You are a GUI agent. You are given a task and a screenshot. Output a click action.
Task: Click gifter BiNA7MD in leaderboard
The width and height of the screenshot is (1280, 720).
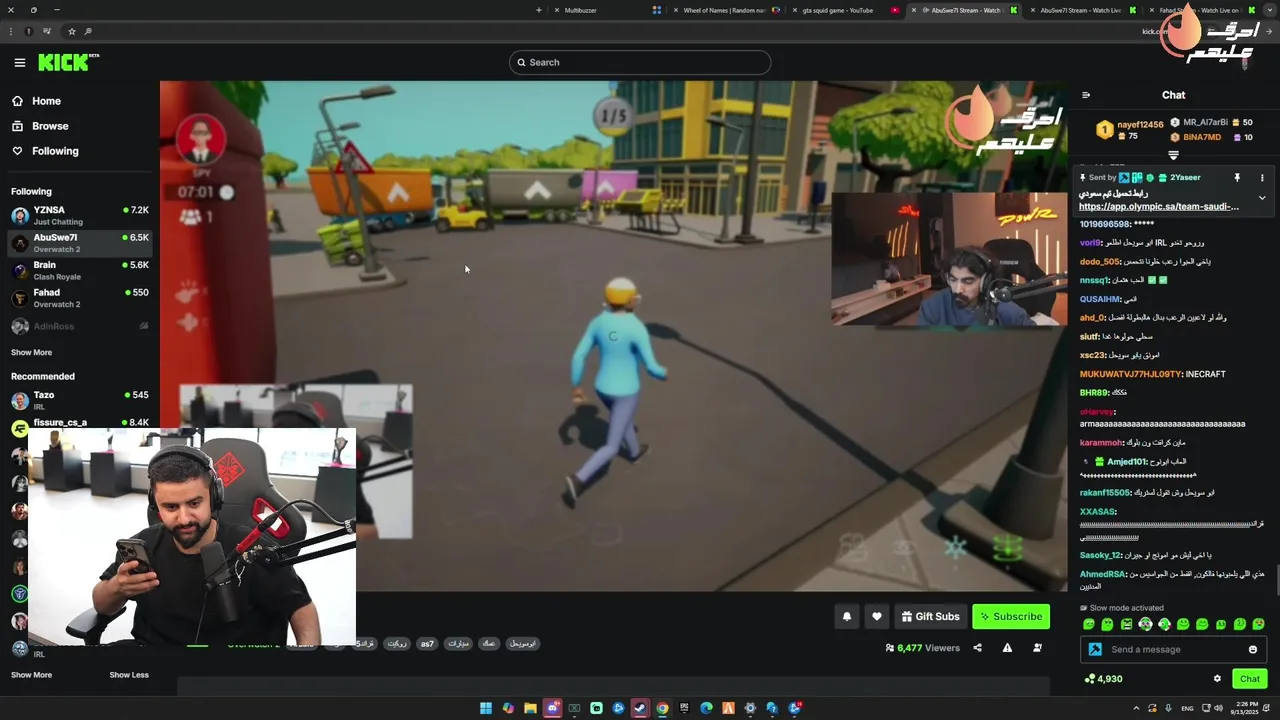[x=1202, y=137]
